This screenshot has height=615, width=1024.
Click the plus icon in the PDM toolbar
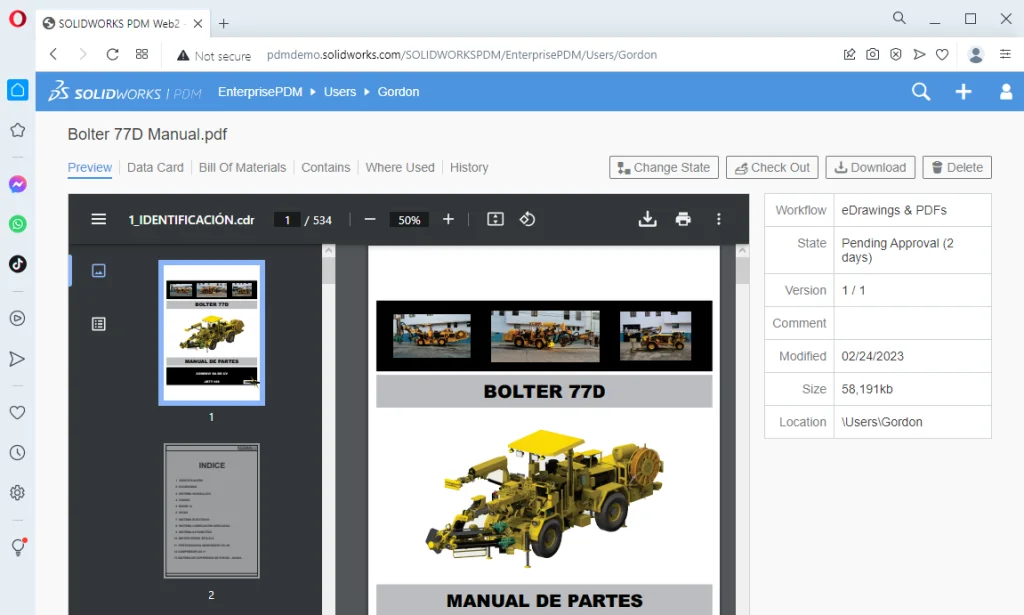963,91
